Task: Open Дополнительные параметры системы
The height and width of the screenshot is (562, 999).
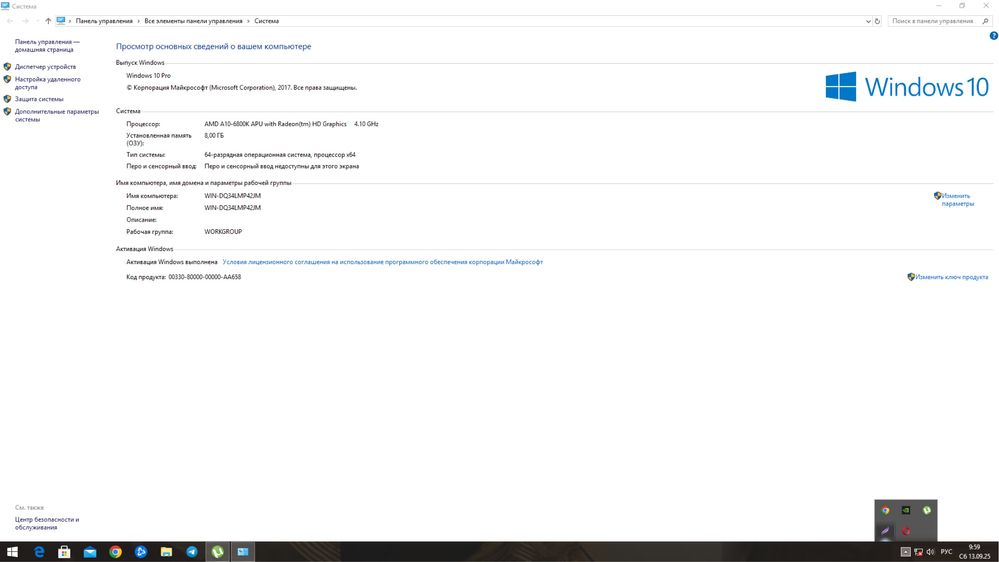Action: tap(57, 115)
